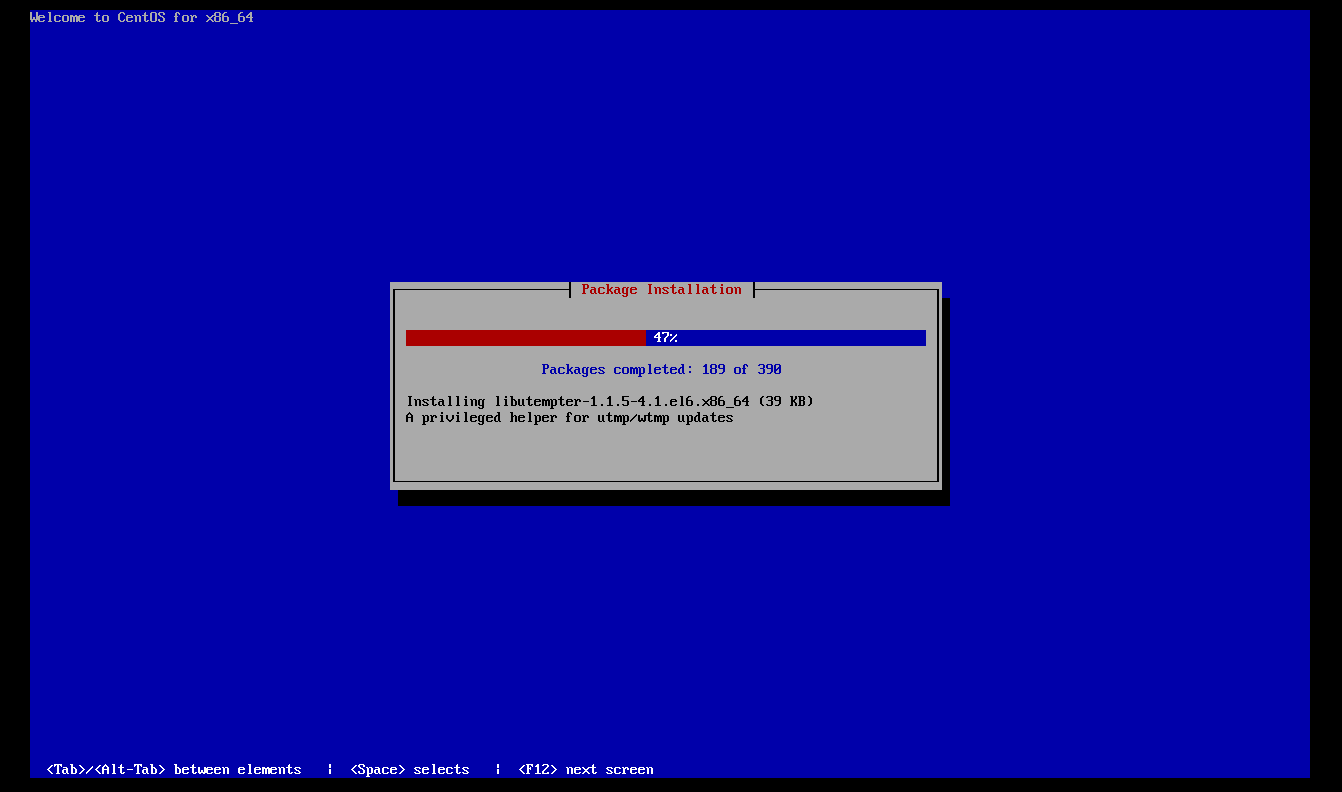Click the 'Installing libutempter-1.1.5-4.1.el6.x86_64 (39 KB)' line
The height and width of the screenshot is (792, 1342).
610,401
